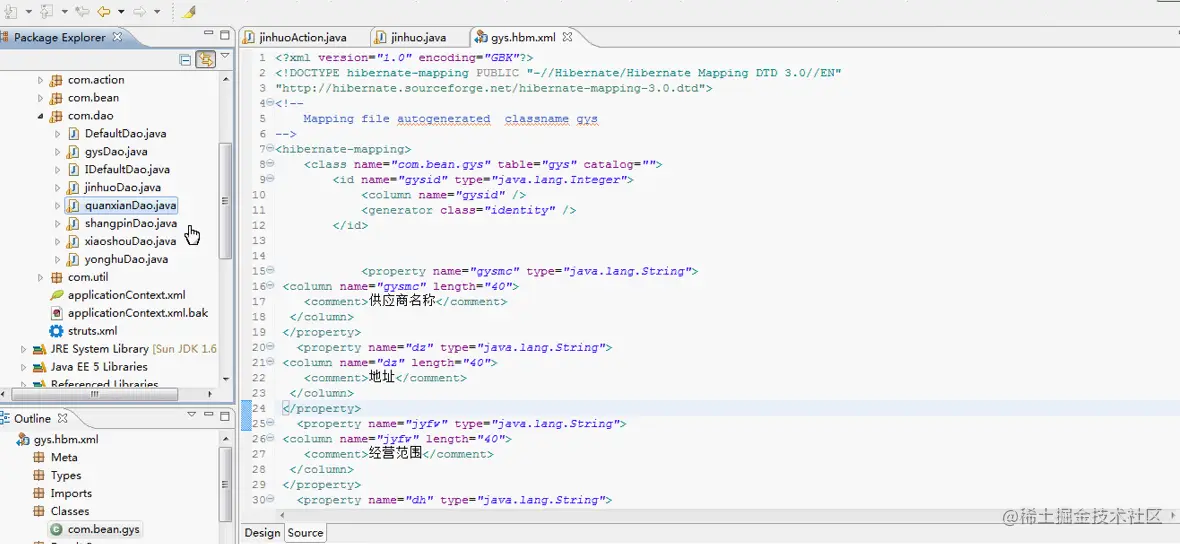Image resolution: width=1180 pixels, height=544 pixels.
Task: Switch to the Design tab
Action: click(262, 533)
